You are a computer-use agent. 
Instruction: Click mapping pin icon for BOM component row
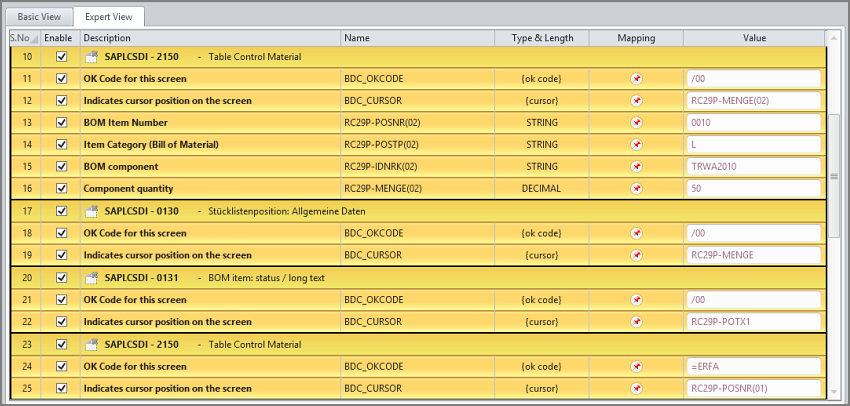point(636,167)
